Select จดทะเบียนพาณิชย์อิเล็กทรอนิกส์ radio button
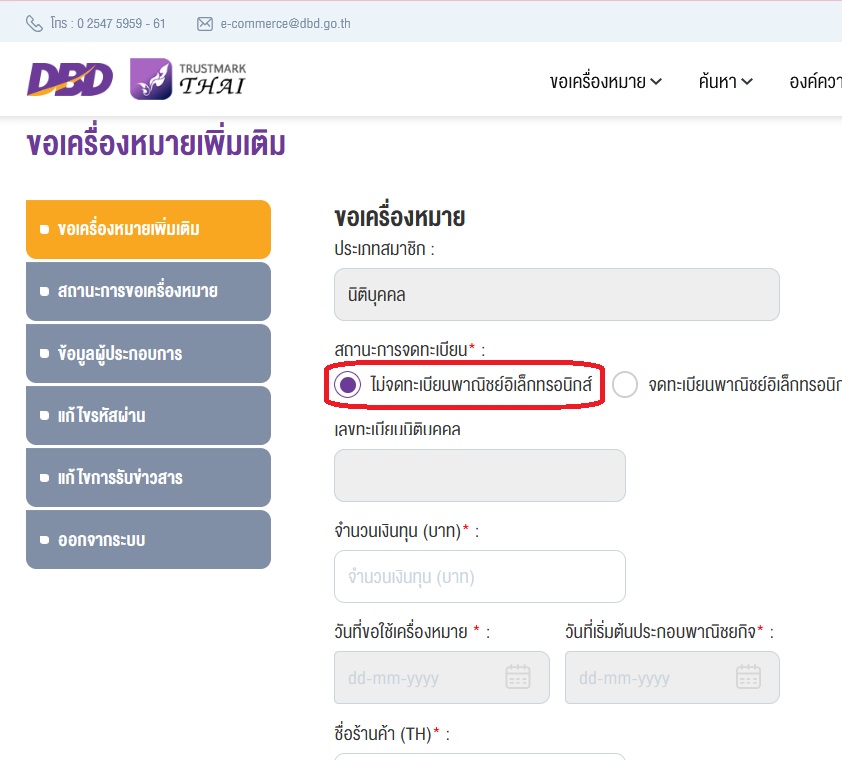The image size is (842, 760). [x=625, y=385]
